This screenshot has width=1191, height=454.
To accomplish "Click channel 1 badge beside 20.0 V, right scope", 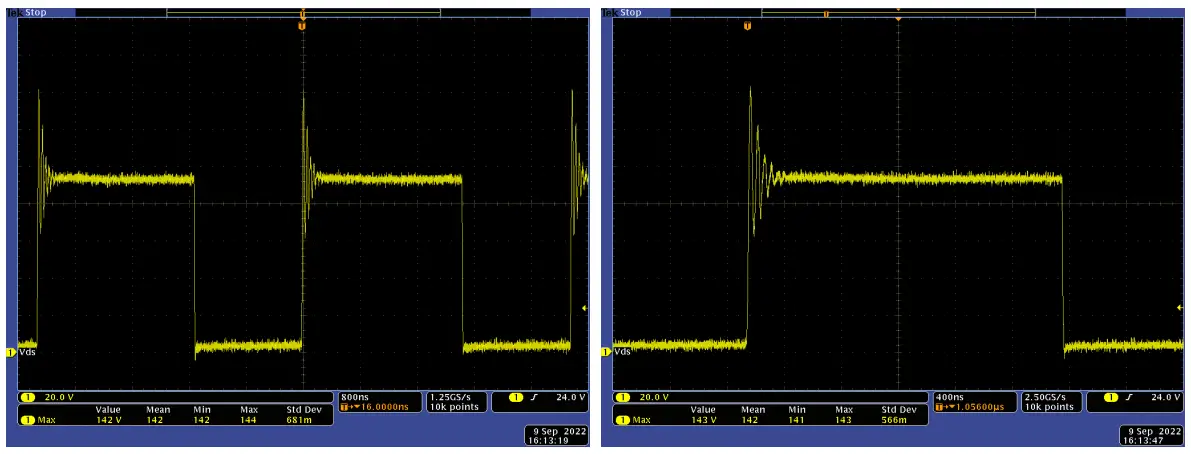I will [x=623, y=398].
